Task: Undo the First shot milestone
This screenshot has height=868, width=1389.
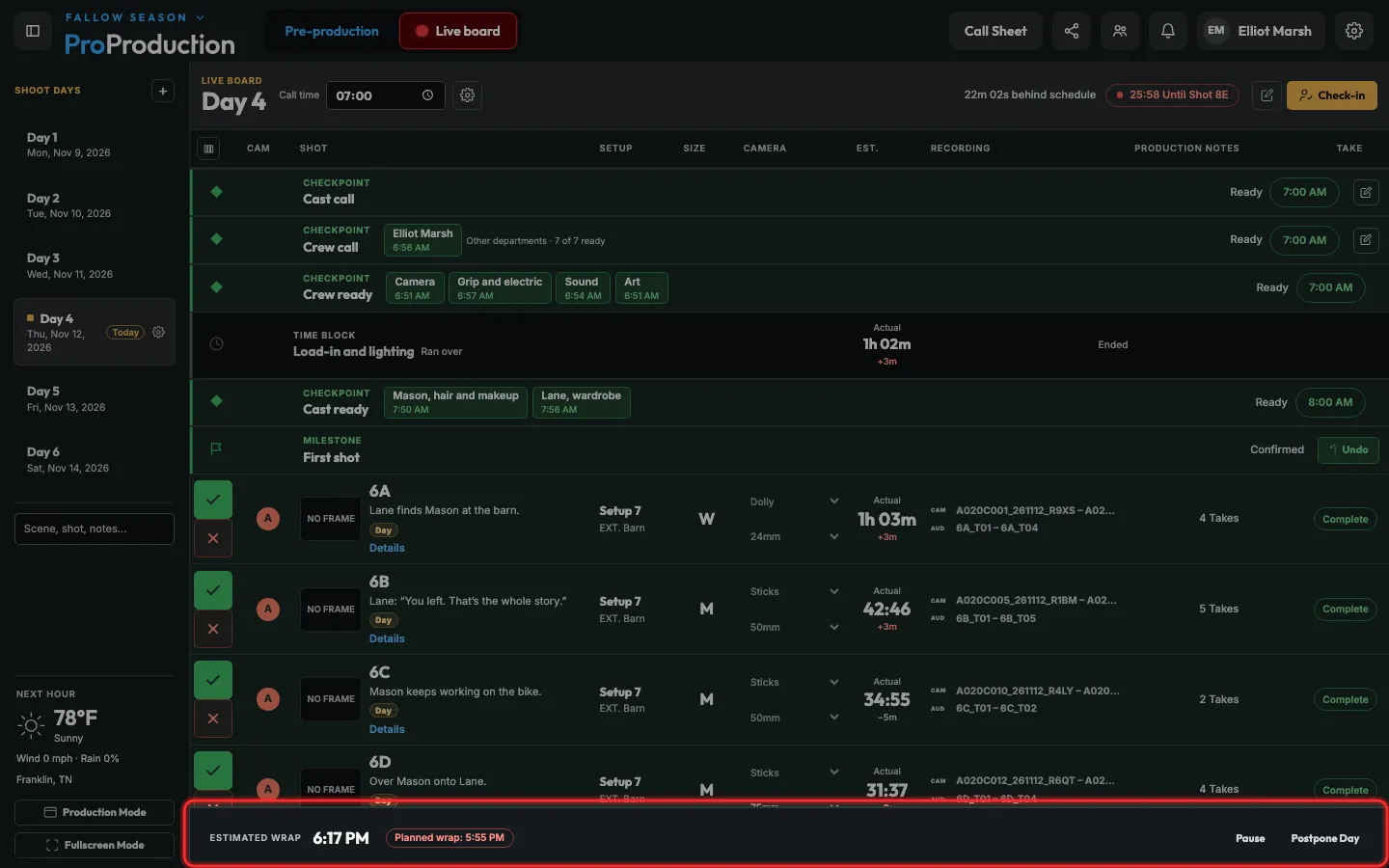Action: click(x=1348, y=449)
